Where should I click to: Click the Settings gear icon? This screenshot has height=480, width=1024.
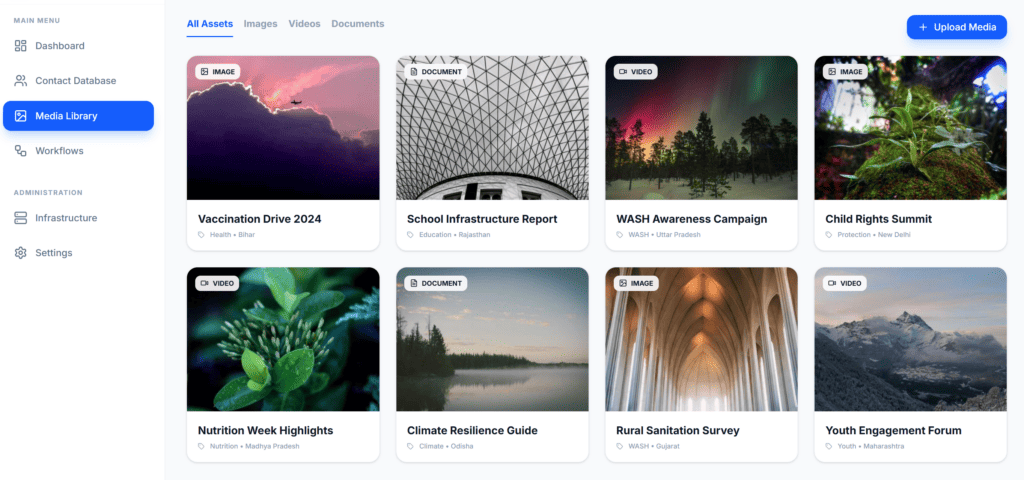[21, 253]
